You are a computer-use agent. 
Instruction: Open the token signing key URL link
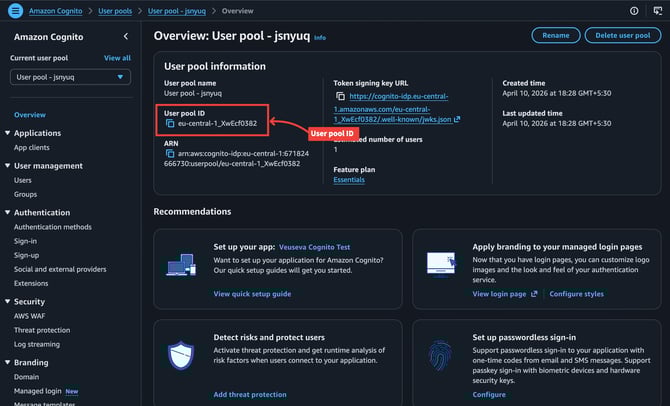click(x=391, y=108)
